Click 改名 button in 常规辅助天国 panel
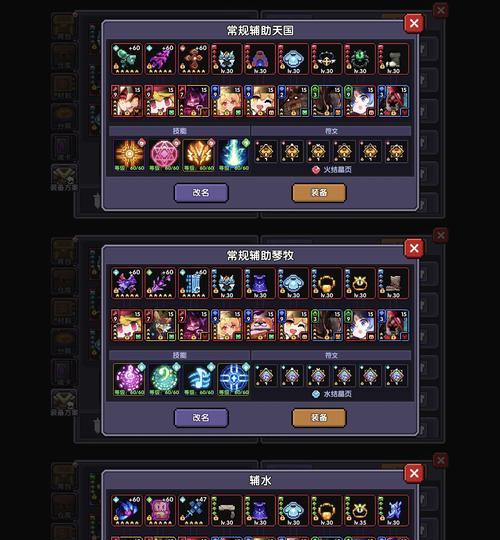The height and width of the screenshot is (540, 500). click(201, 193)
